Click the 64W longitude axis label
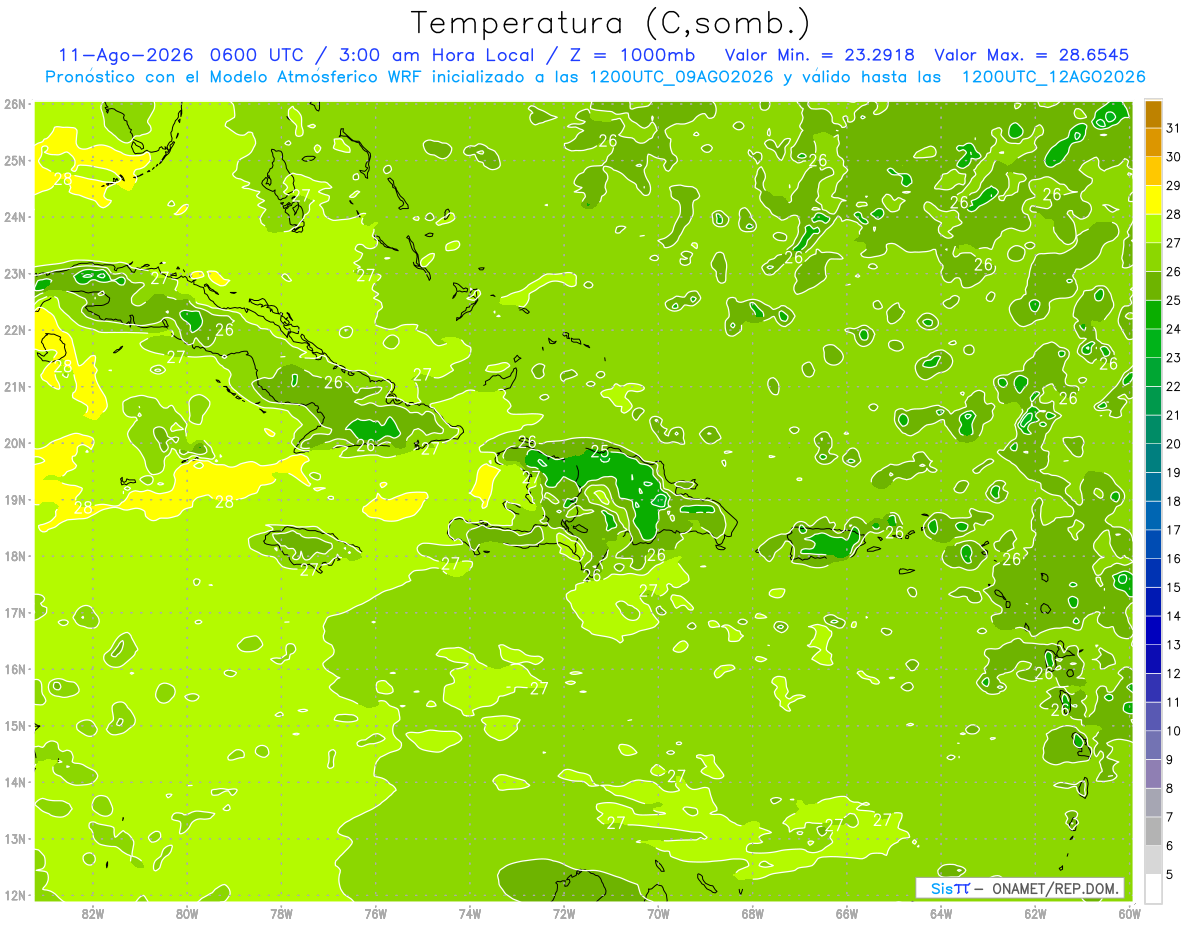 click(x=941, y=912)
